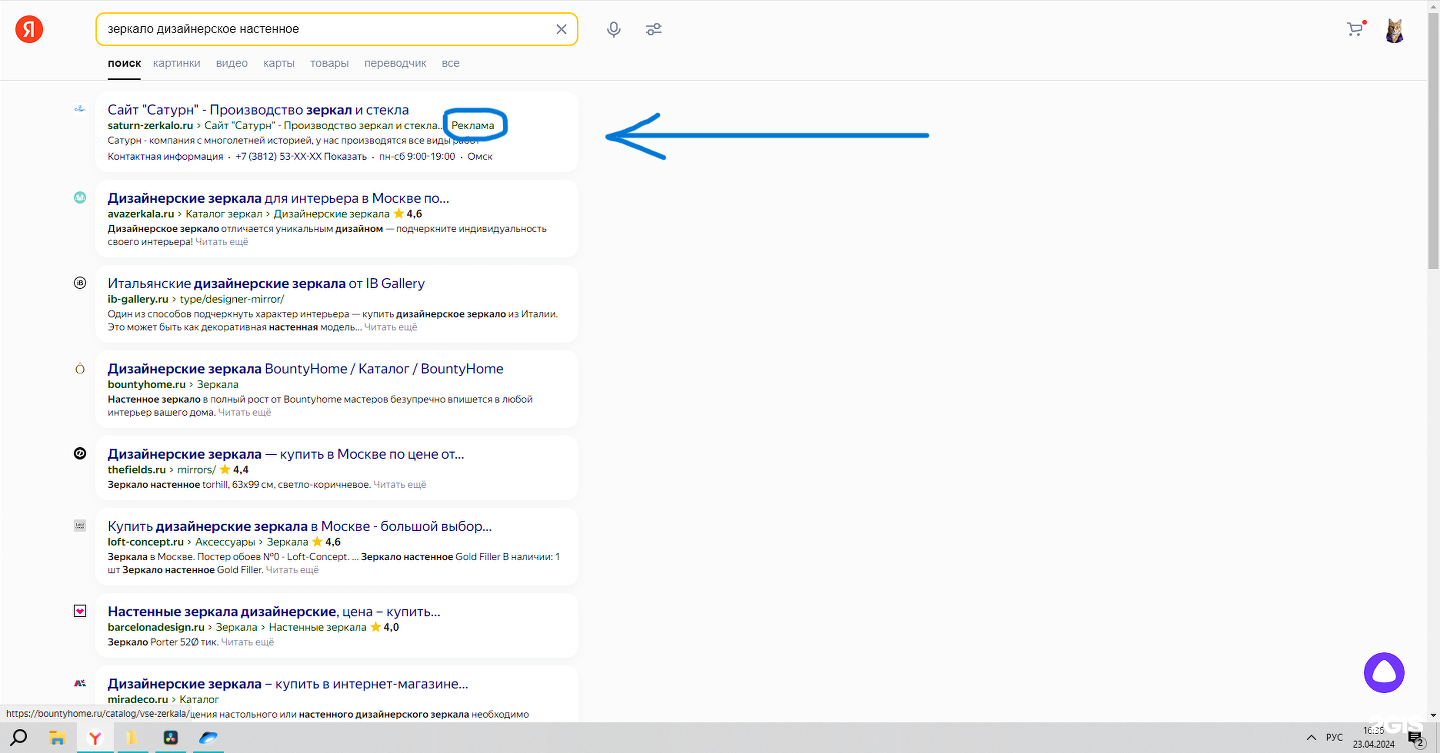Click the thefields.ru favicon
This screenshot has height=753, width=1440.
tap(80, 454)
